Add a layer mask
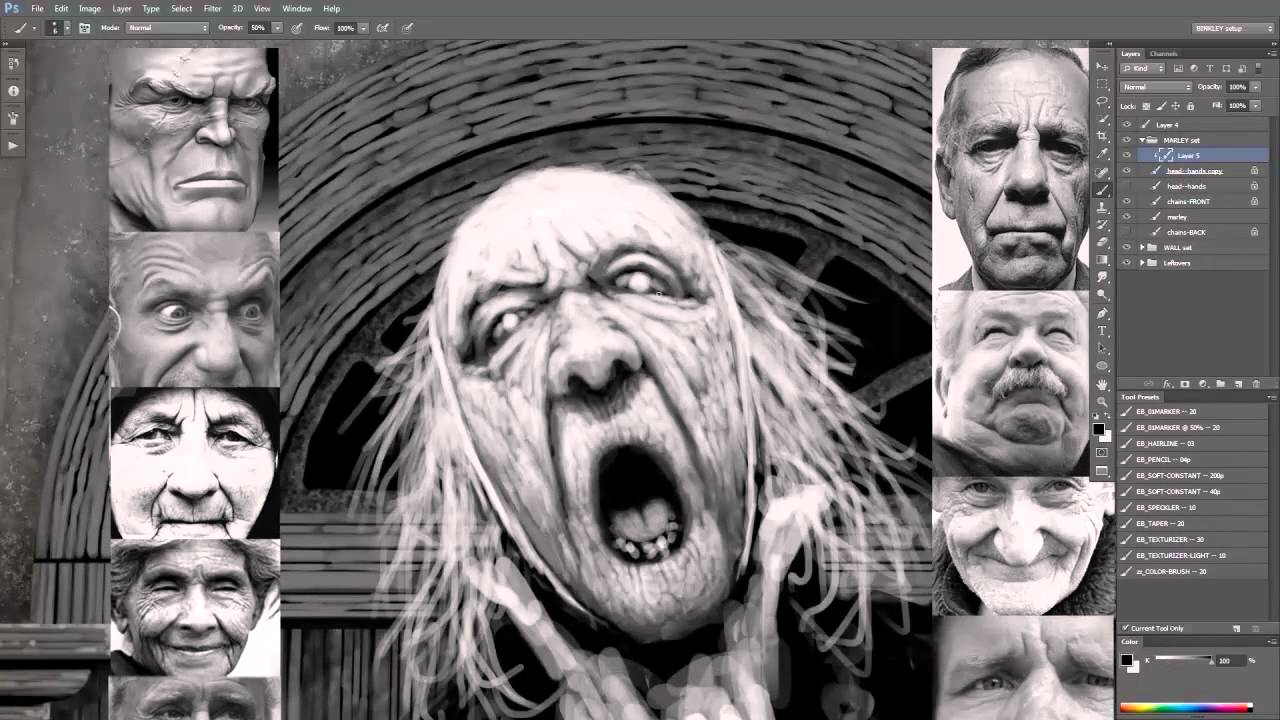Image resolution: width=1280 pixels, height=720 pixels. 1185,384
